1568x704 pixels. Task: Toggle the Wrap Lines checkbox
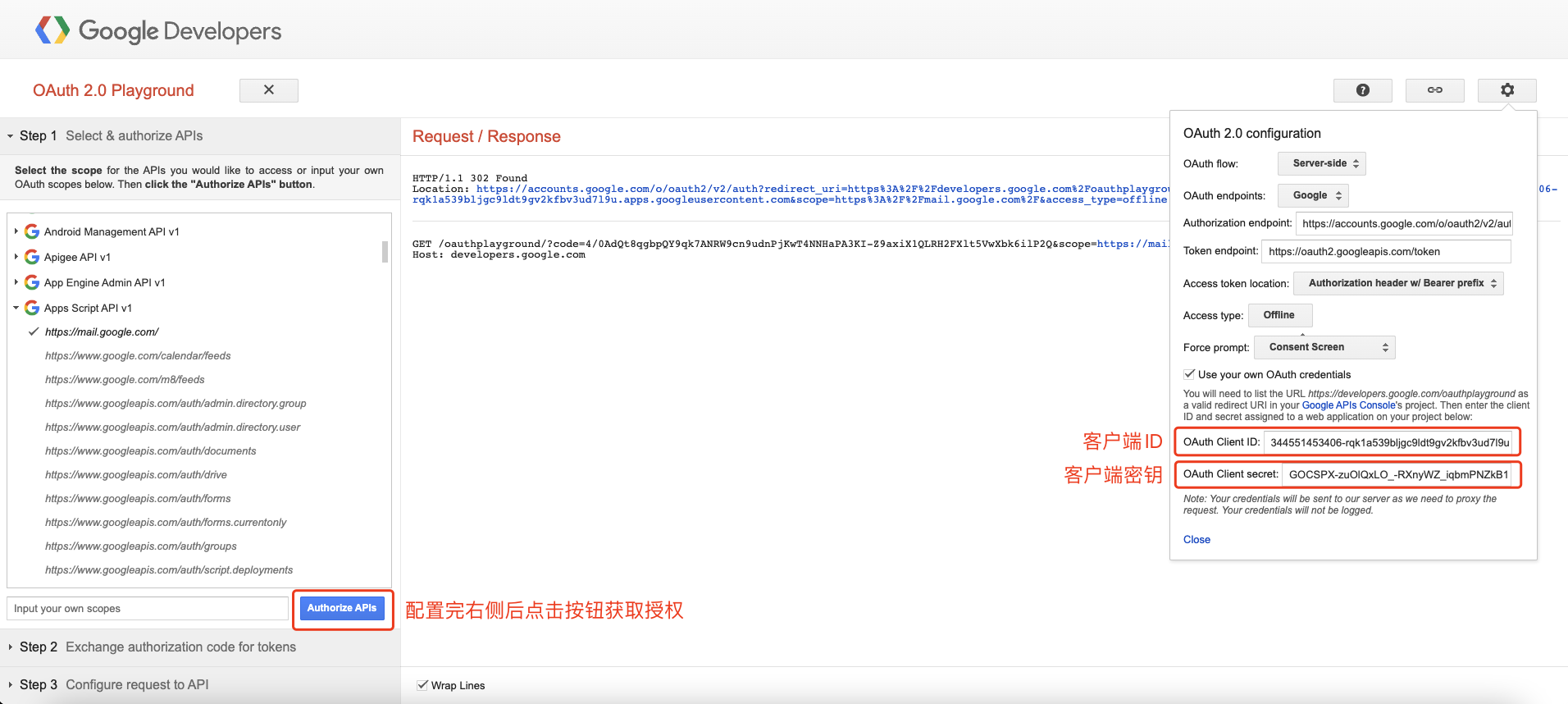coord(422,685)
